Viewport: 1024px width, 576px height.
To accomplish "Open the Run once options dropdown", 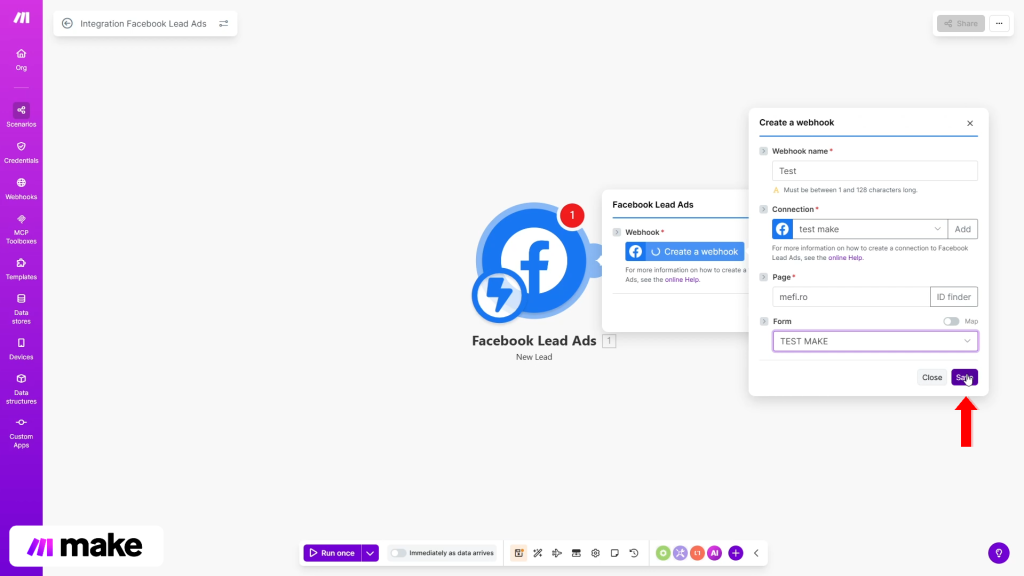I will pyautogui.click(x=370, y=553).
